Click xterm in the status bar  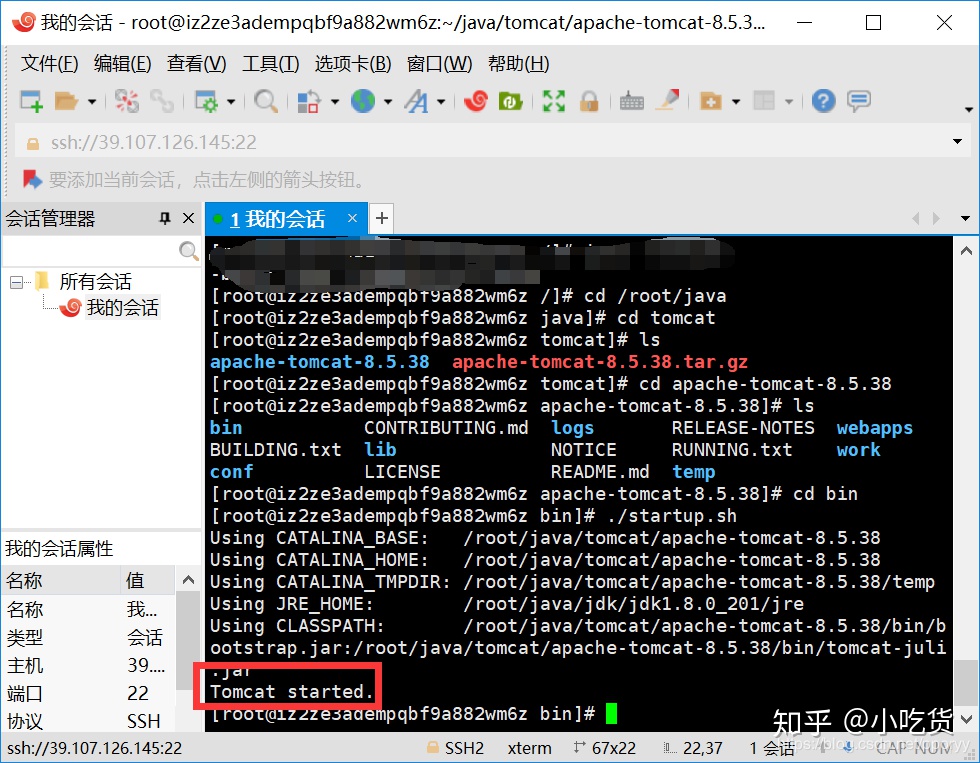(x=529, y=748)
